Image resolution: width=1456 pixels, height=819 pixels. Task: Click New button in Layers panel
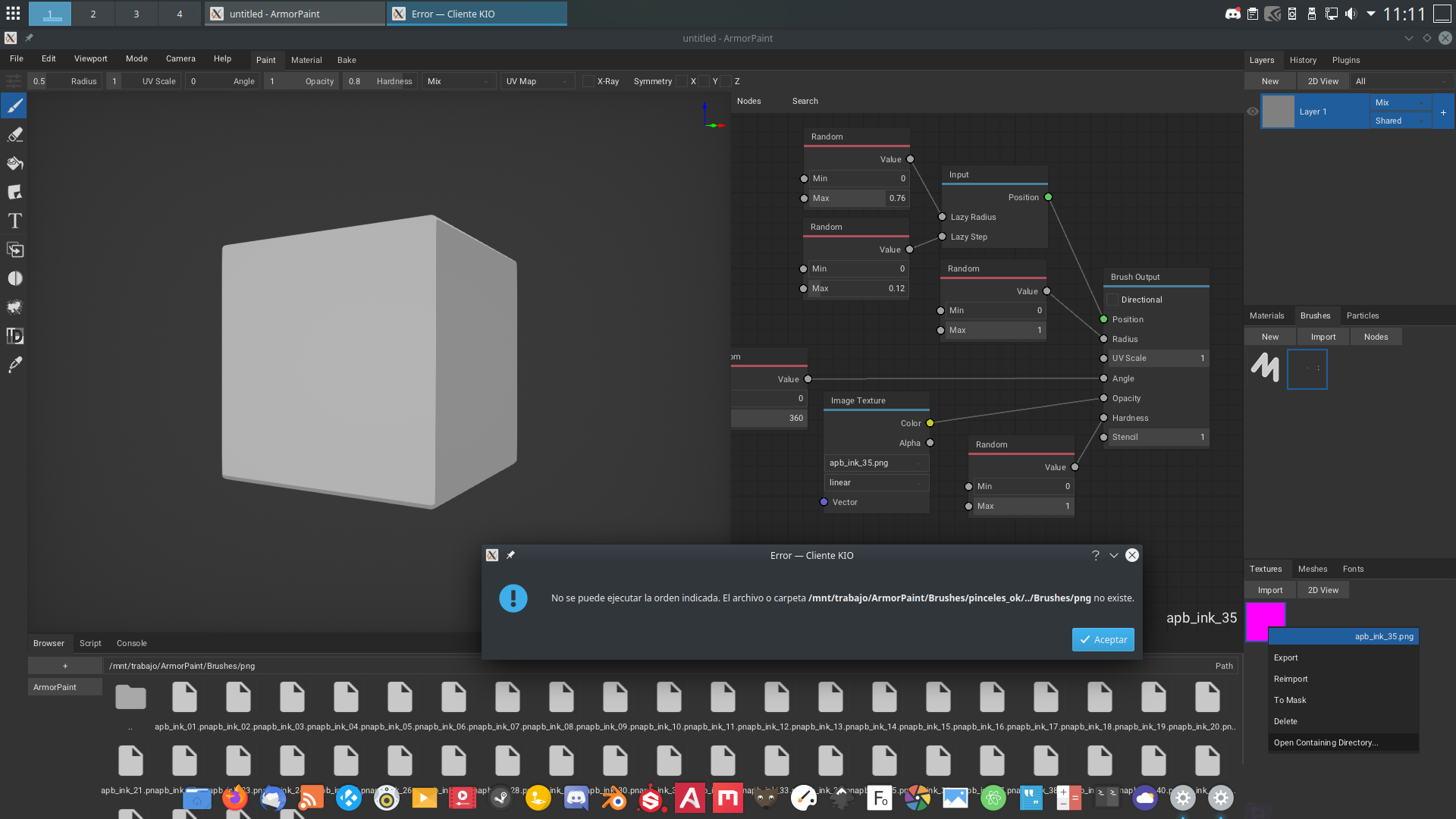[1270, 81]
